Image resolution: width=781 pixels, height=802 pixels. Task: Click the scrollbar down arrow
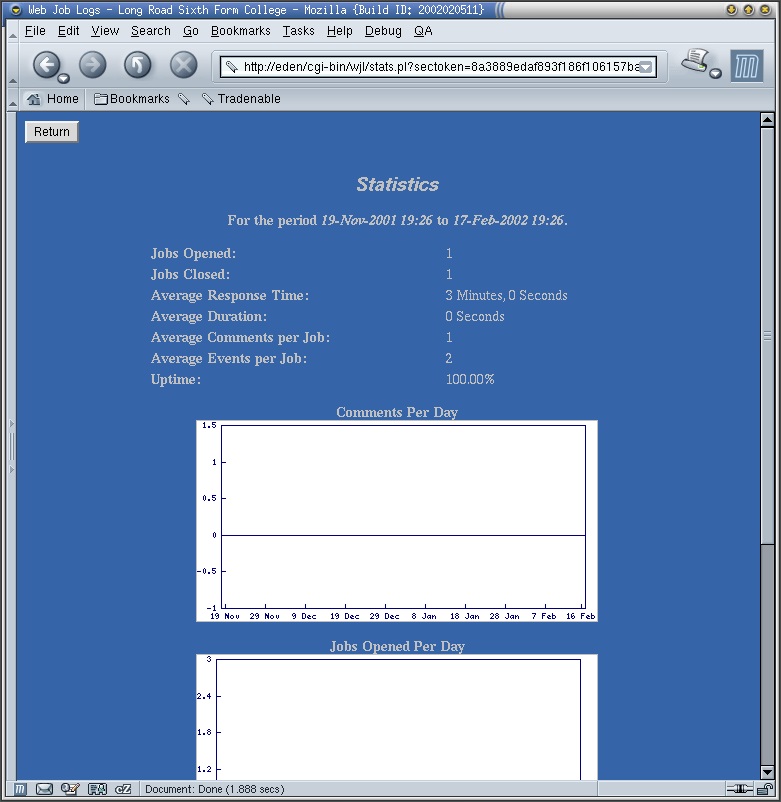tap(767, 772)
